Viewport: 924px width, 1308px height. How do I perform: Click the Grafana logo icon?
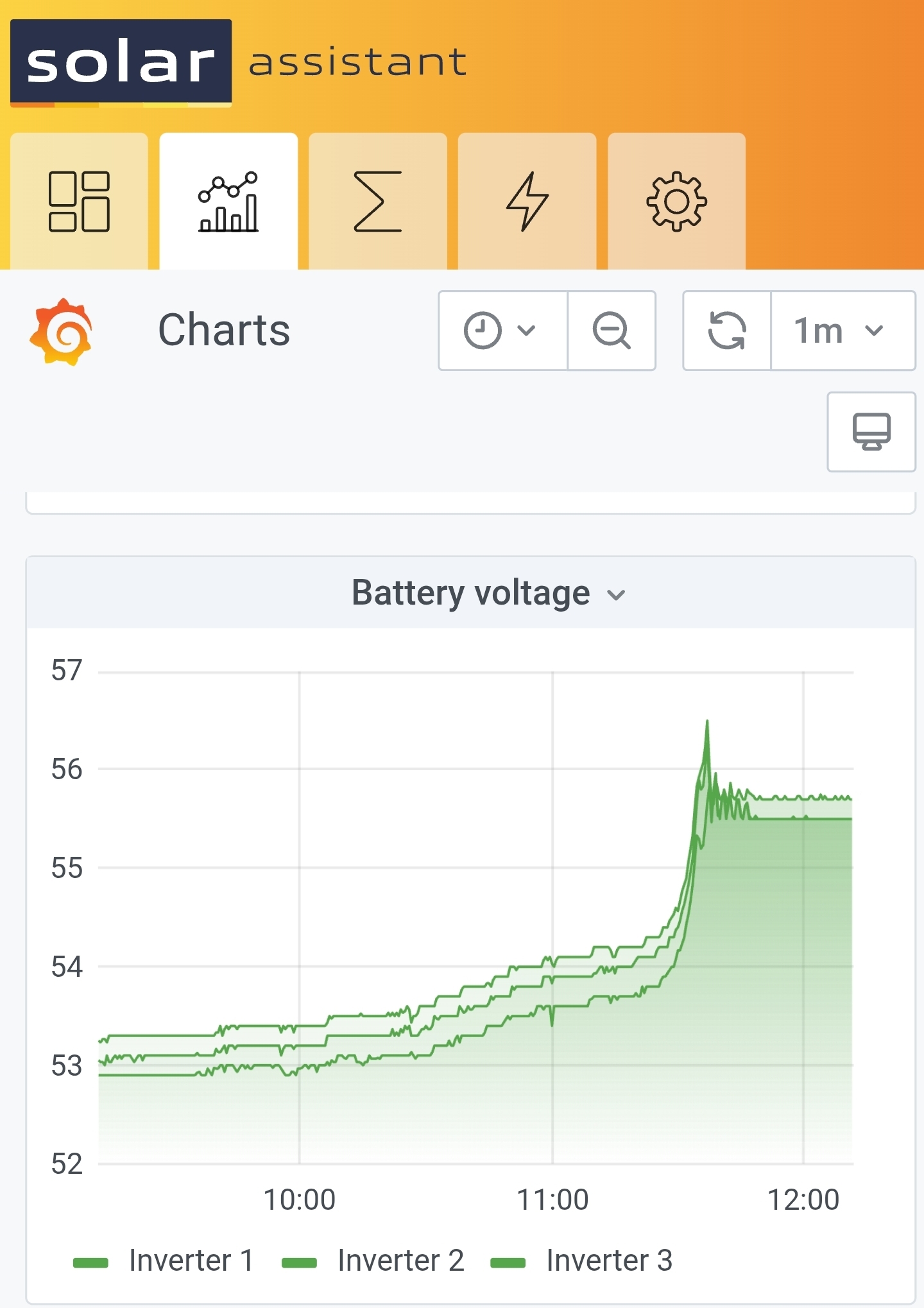coord(62,331)
